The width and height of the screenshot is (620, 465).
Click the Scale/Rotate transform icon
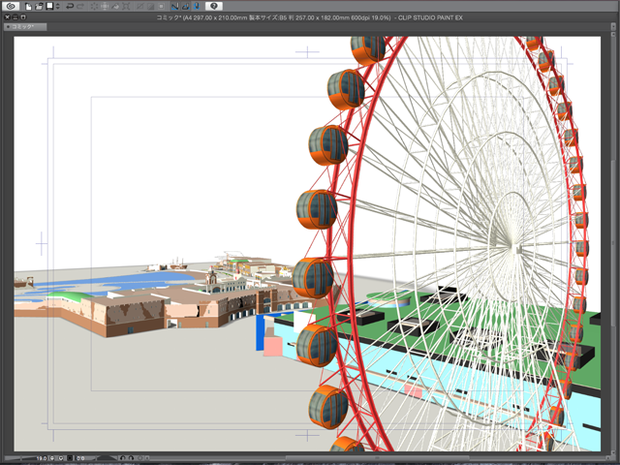tap(126, 6)
